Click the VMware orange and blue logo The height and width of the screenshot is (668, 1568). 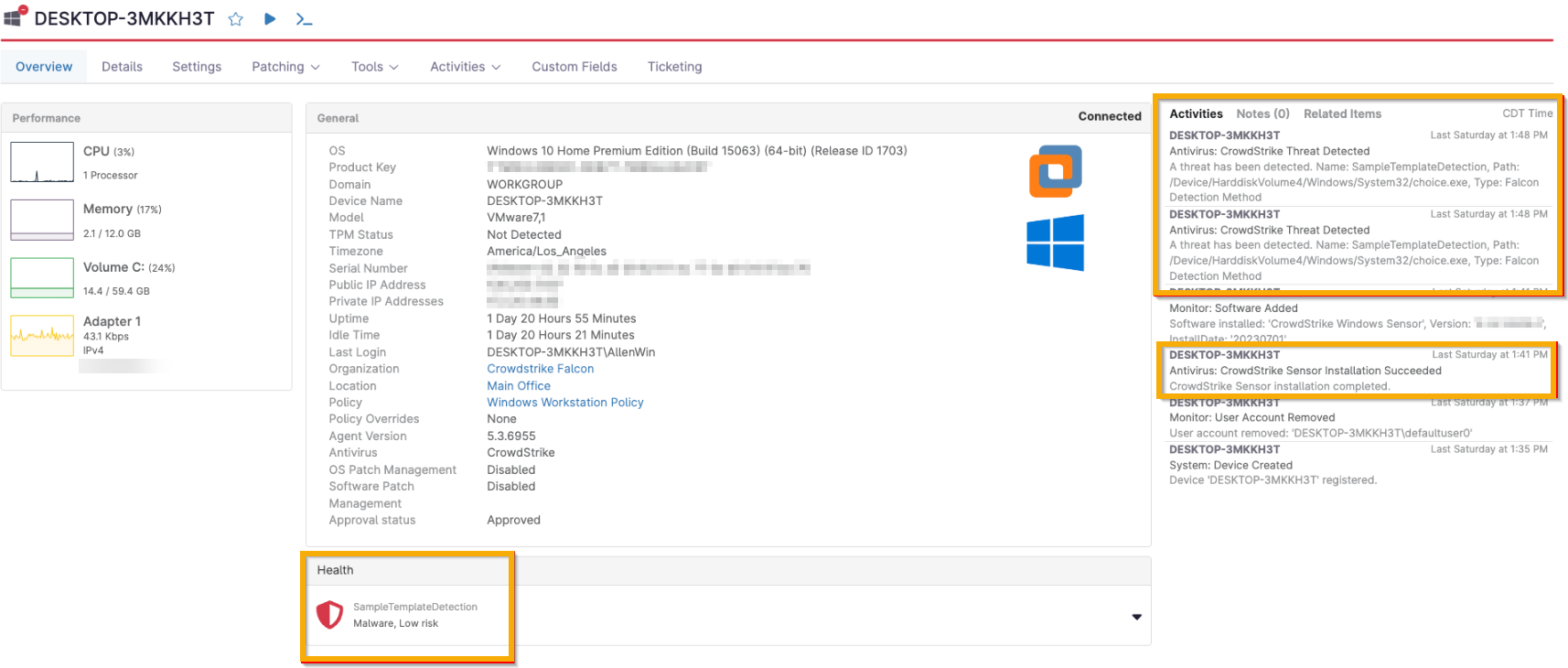point(1055,171)
